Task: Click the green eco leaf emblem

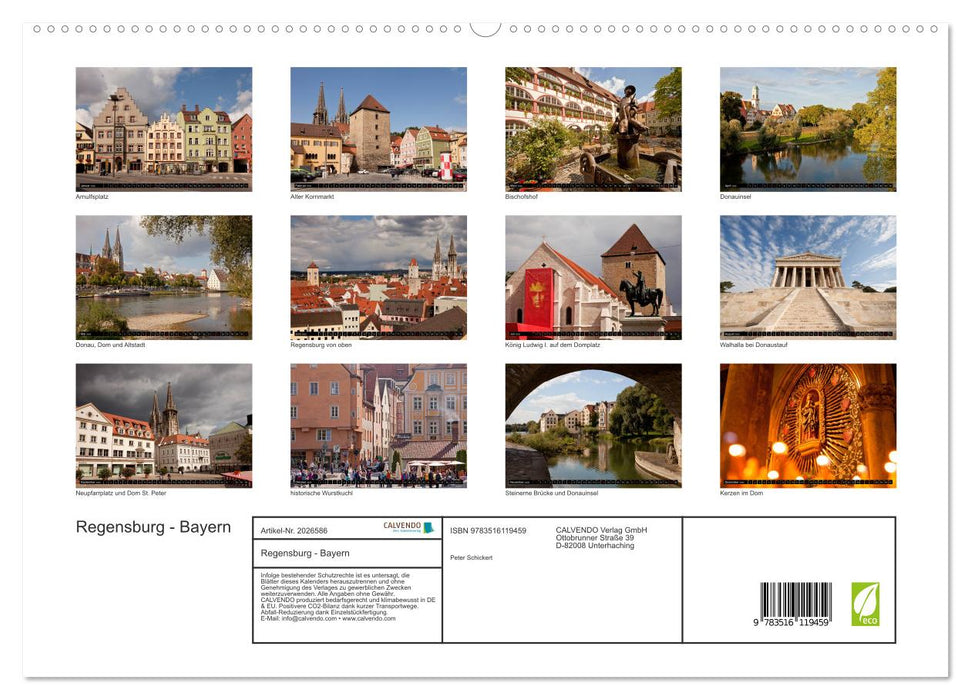Action: coord(865,603)
